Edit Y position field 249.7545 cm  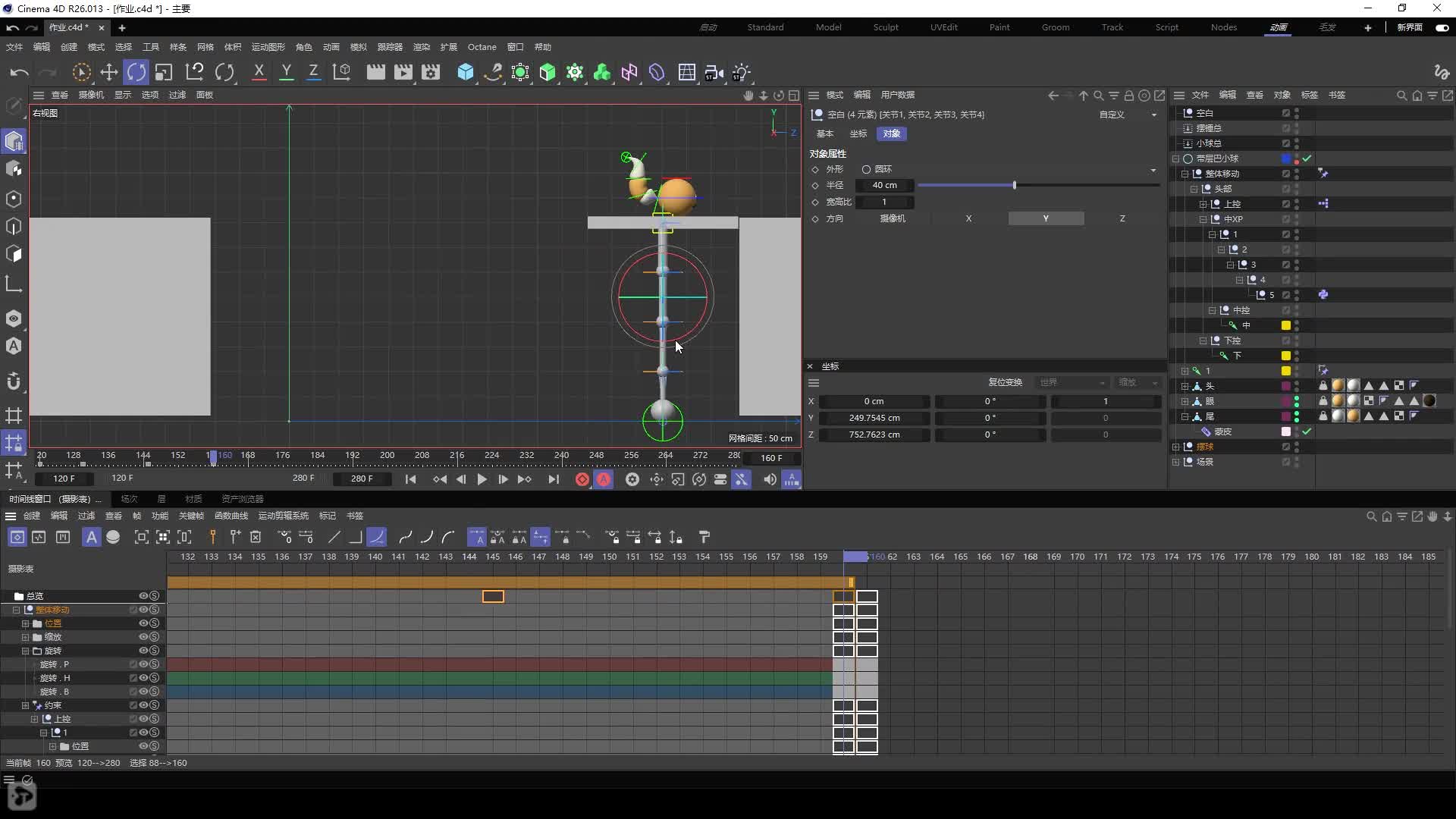[874, 418]
